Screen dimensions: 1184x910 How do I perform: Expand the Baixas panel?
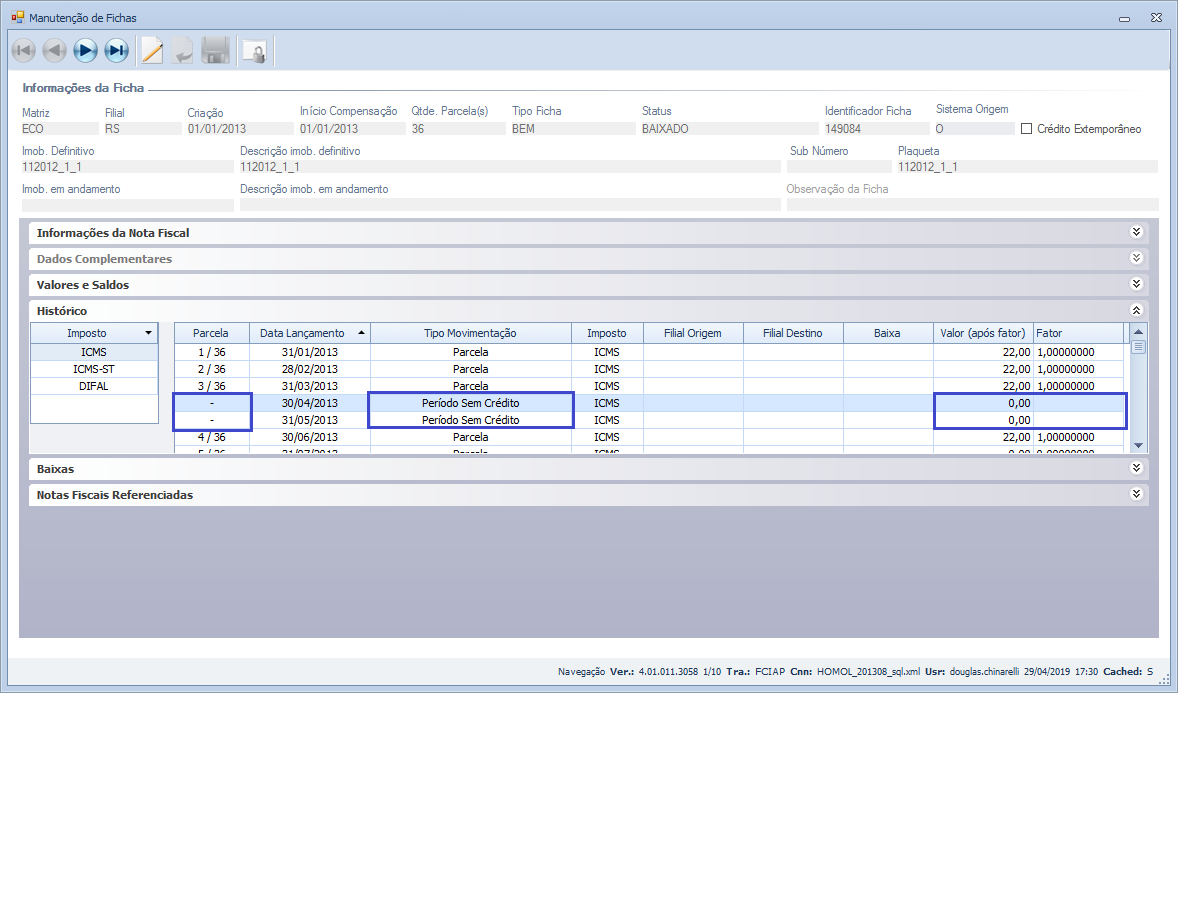(x=1135, y=468)
